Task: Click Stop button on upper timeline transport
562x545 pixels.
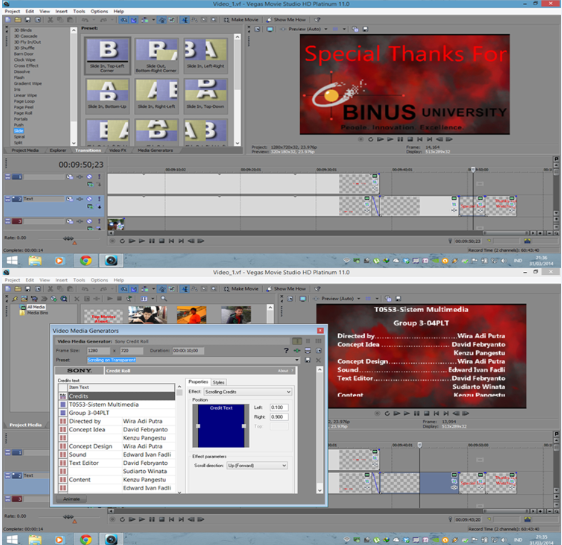Action: click(x=162, y=241)
